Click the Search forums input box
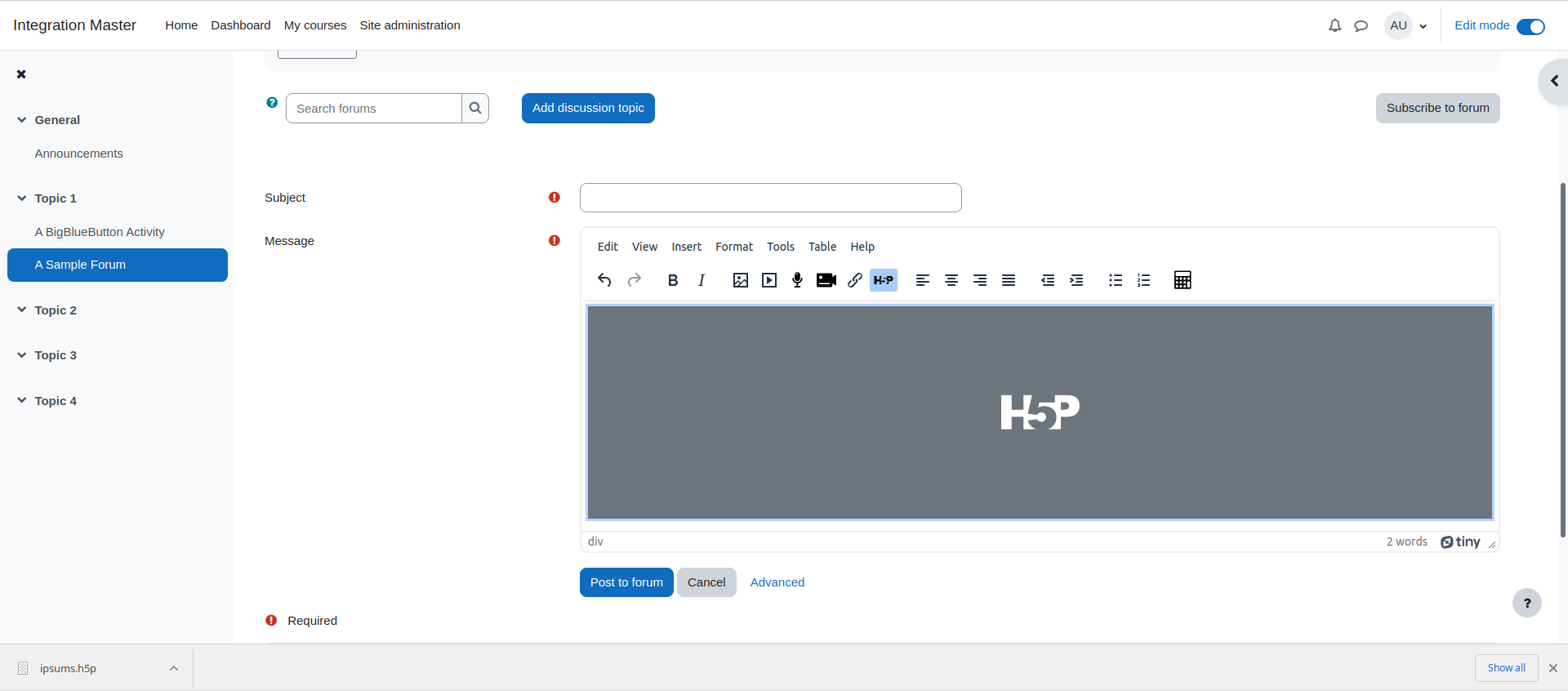The image size is (1568, 691). (374, 108)
